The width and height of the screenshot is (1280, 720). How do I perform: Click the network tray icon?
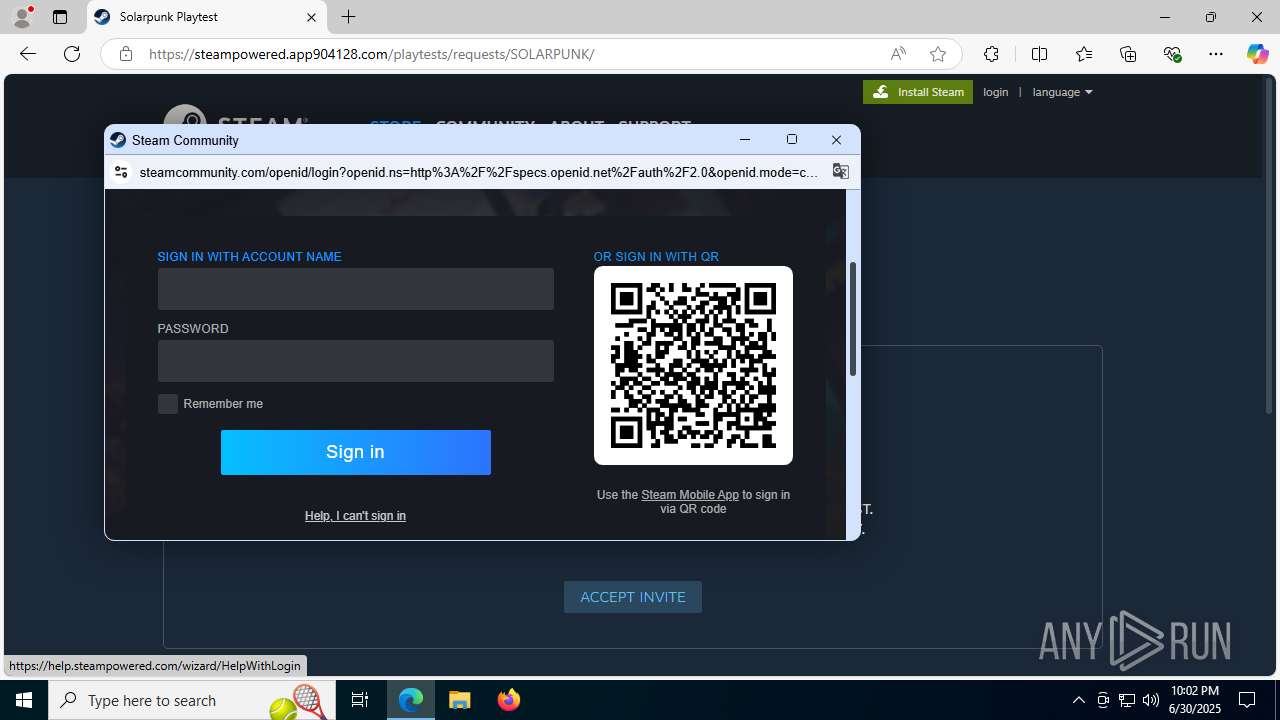[1127, 700]
